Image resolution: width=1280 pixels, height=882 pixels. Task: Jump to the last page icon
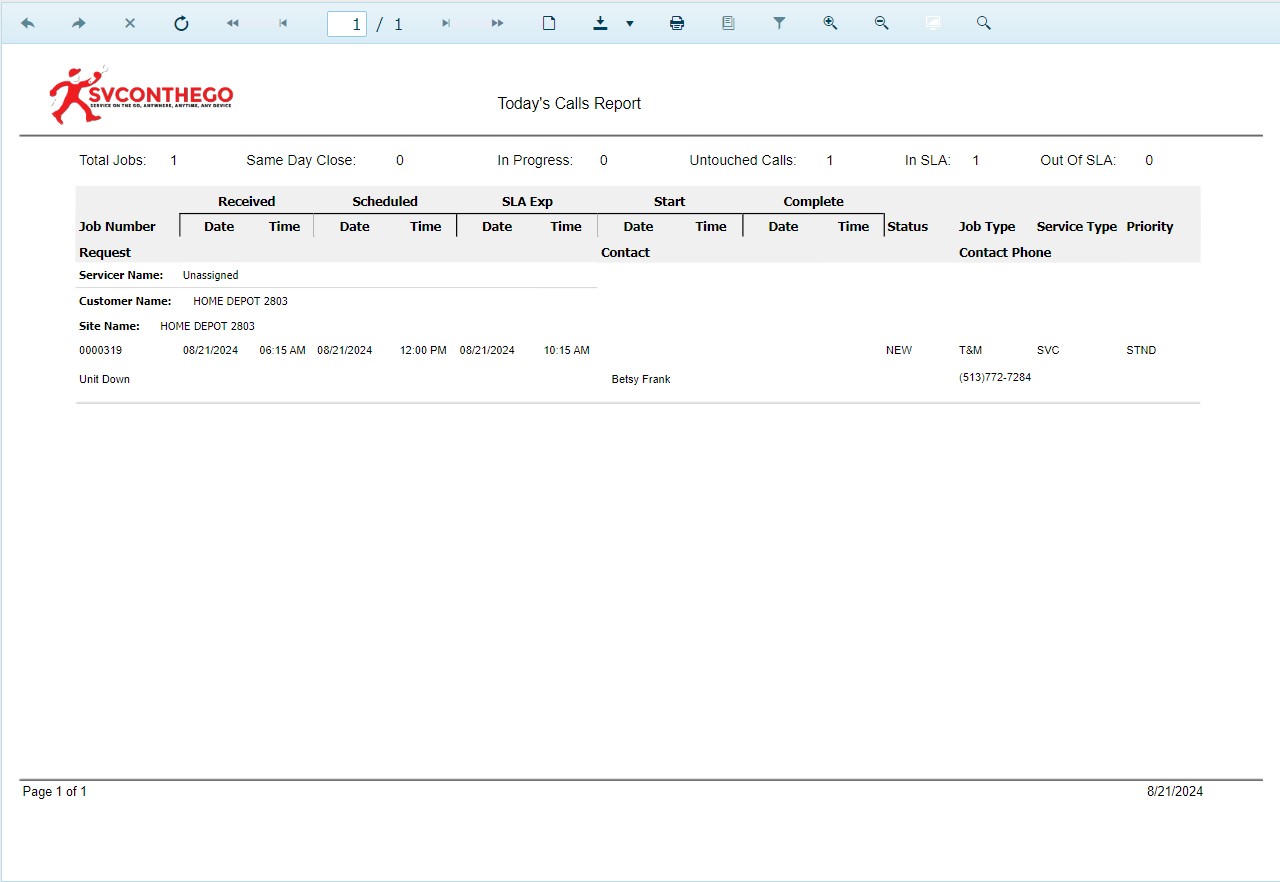(497, 23)
